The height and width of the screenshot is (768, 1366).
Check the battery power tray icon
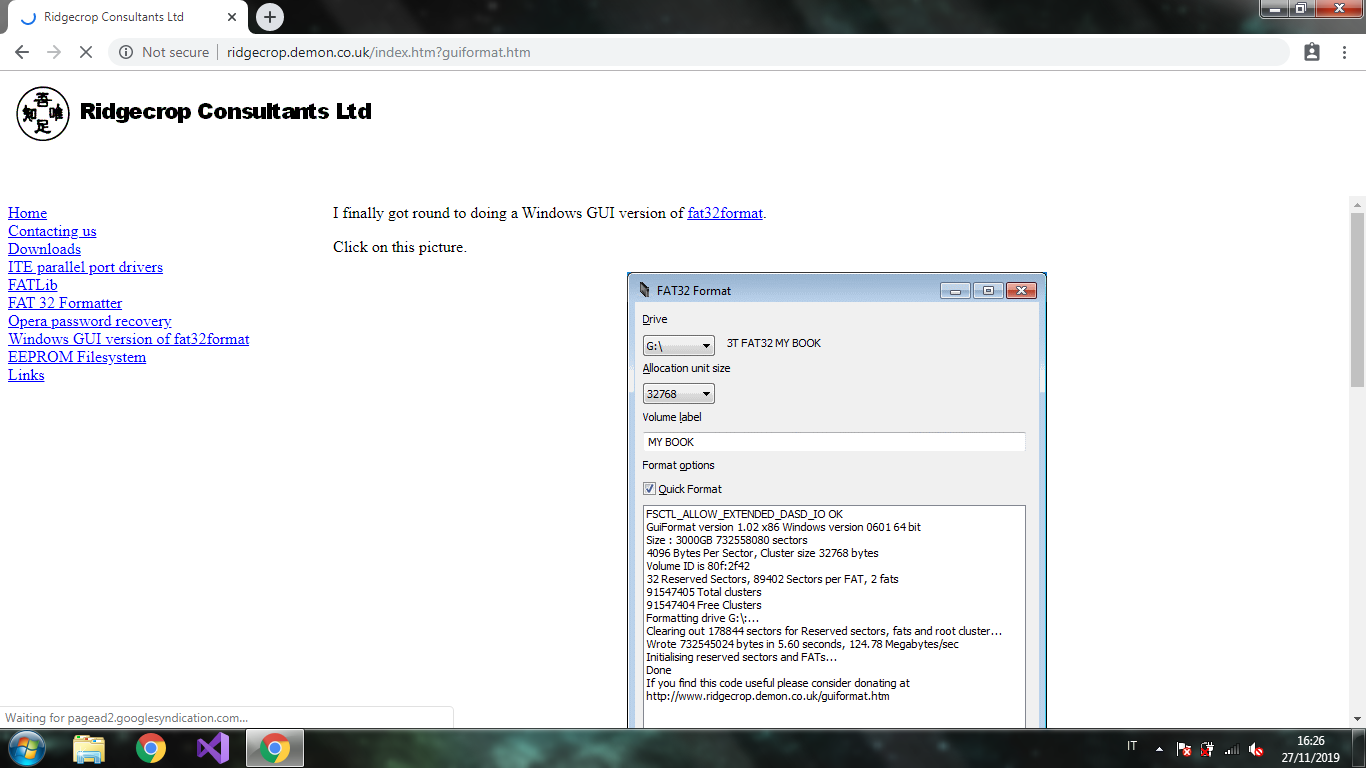point(1208,748)
